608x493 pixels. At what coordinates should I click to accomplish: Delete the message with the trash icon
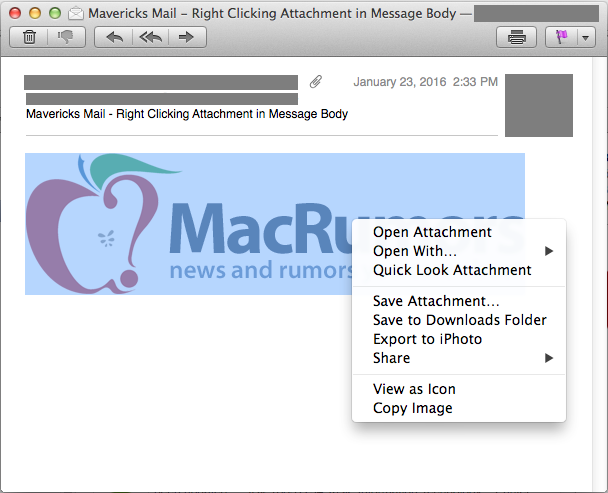coord(29,37)
